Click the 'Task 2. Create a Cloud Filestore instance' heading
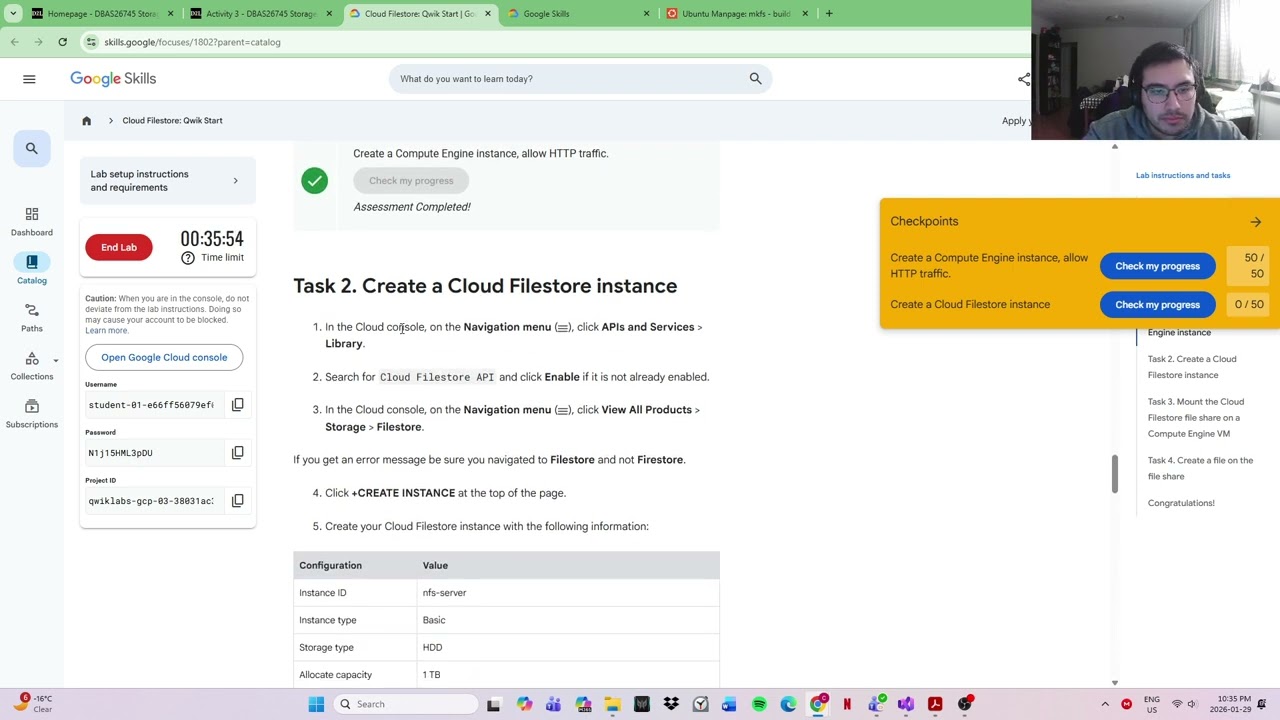1280x720 pixels. (485, 286)
